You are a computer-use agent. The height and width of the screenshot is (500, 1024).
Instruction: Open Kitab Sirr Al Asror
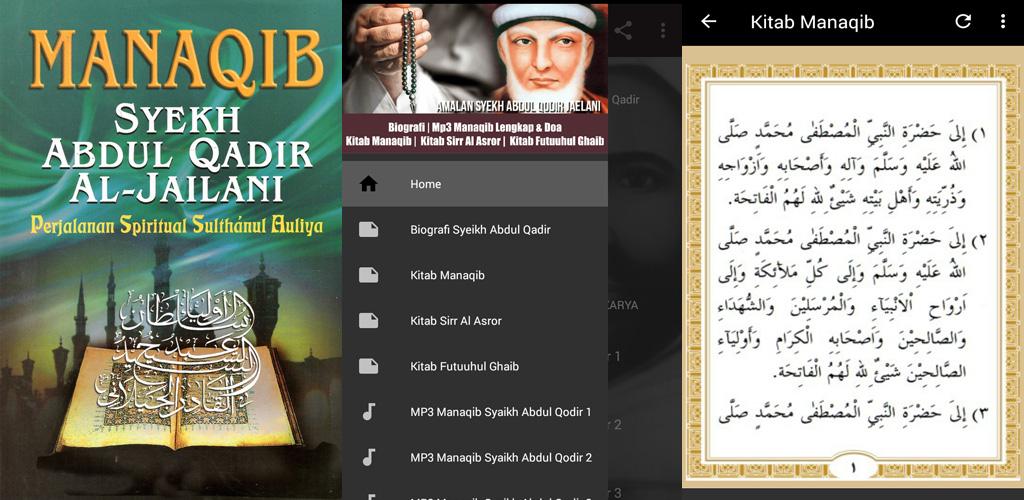tap(475, 320)
